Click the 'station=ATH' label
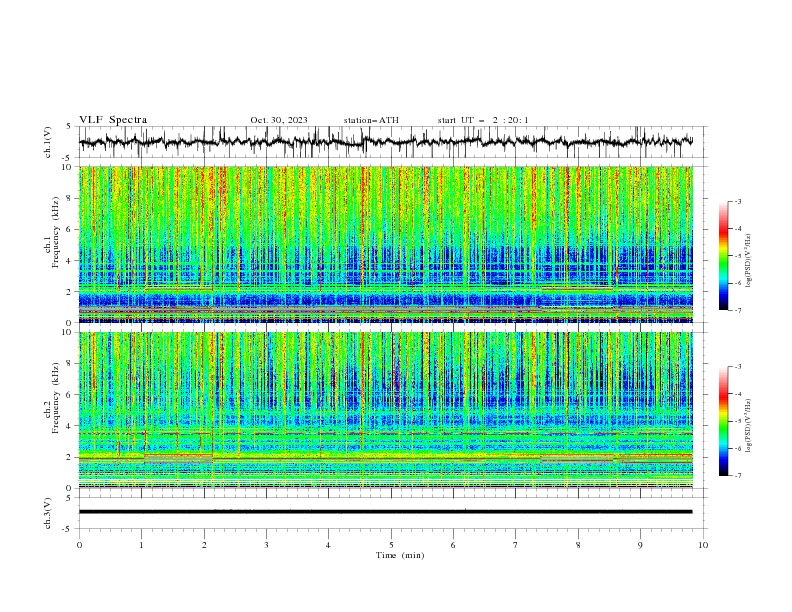 pos(371,120)
